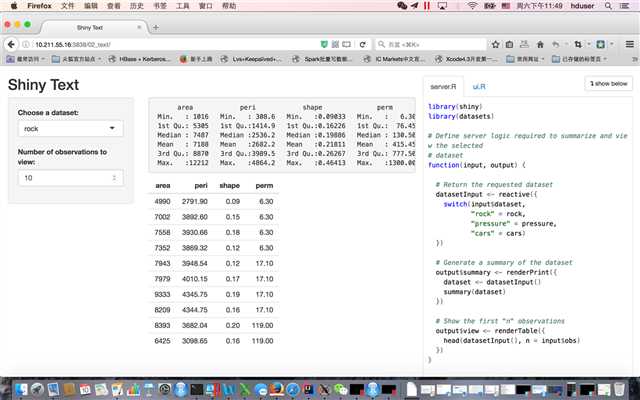The width and height of the screenshot is (640, 400).
Task: Open the Spark bookmark
Action: coord(323,59)
